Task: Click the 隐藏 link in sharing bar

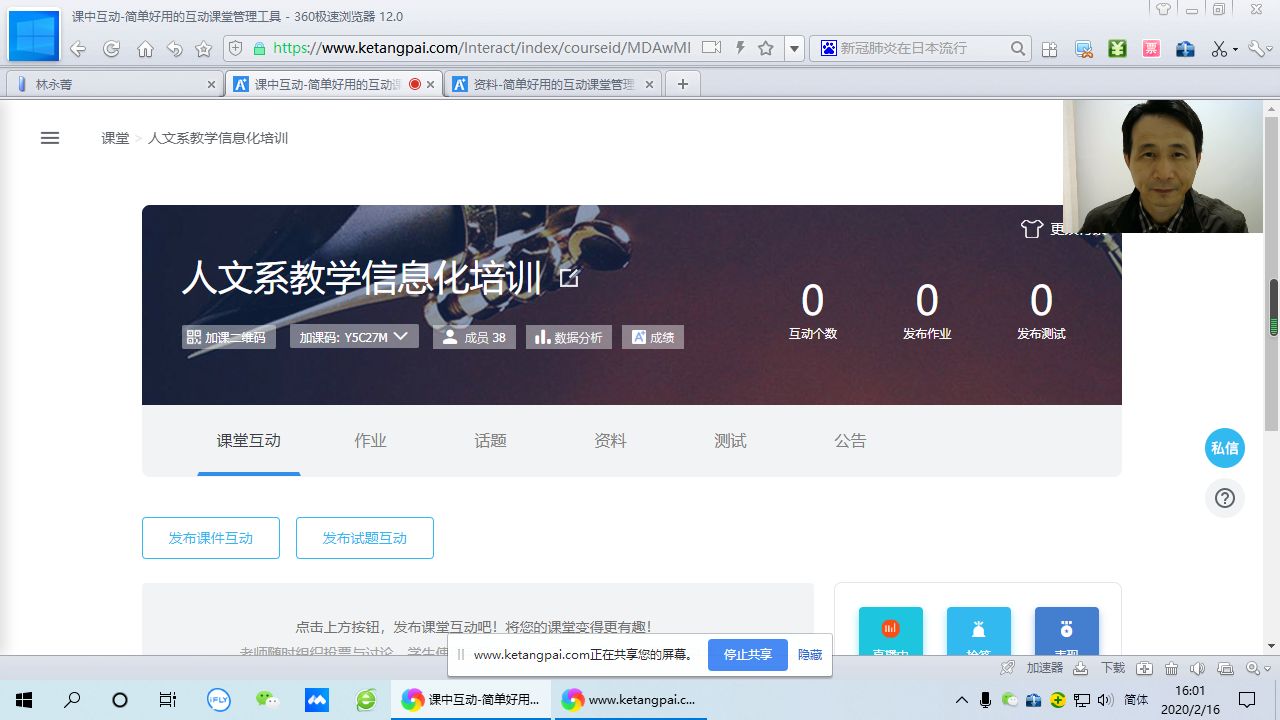Action: coord(810,655)
